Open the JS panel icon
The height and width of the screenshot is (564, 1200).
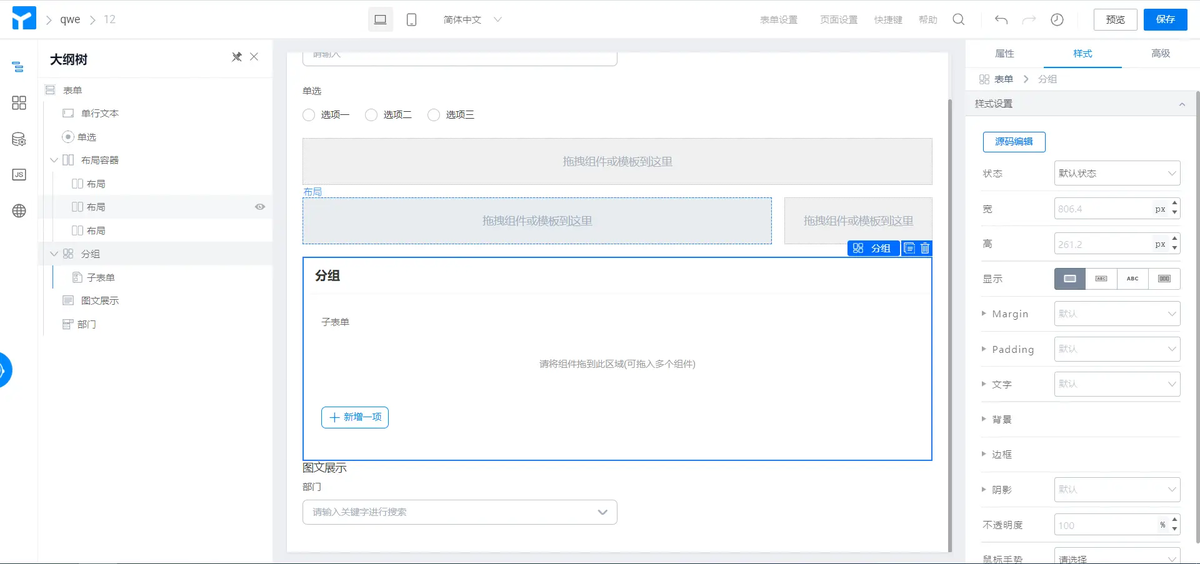(x=18, y=175)
